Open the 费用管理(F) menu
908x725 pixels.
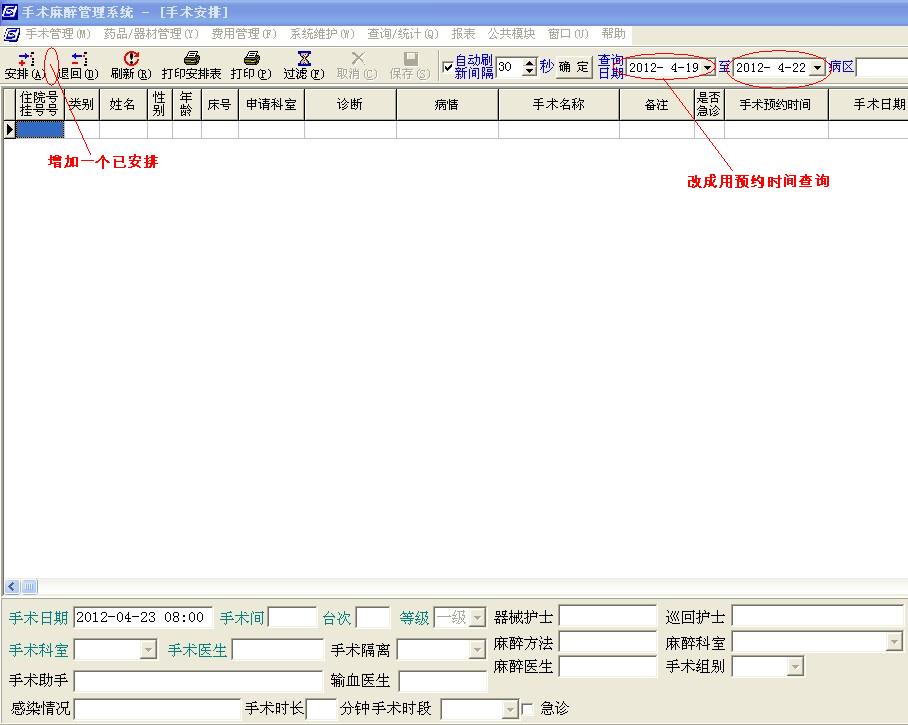click(244, 34)
